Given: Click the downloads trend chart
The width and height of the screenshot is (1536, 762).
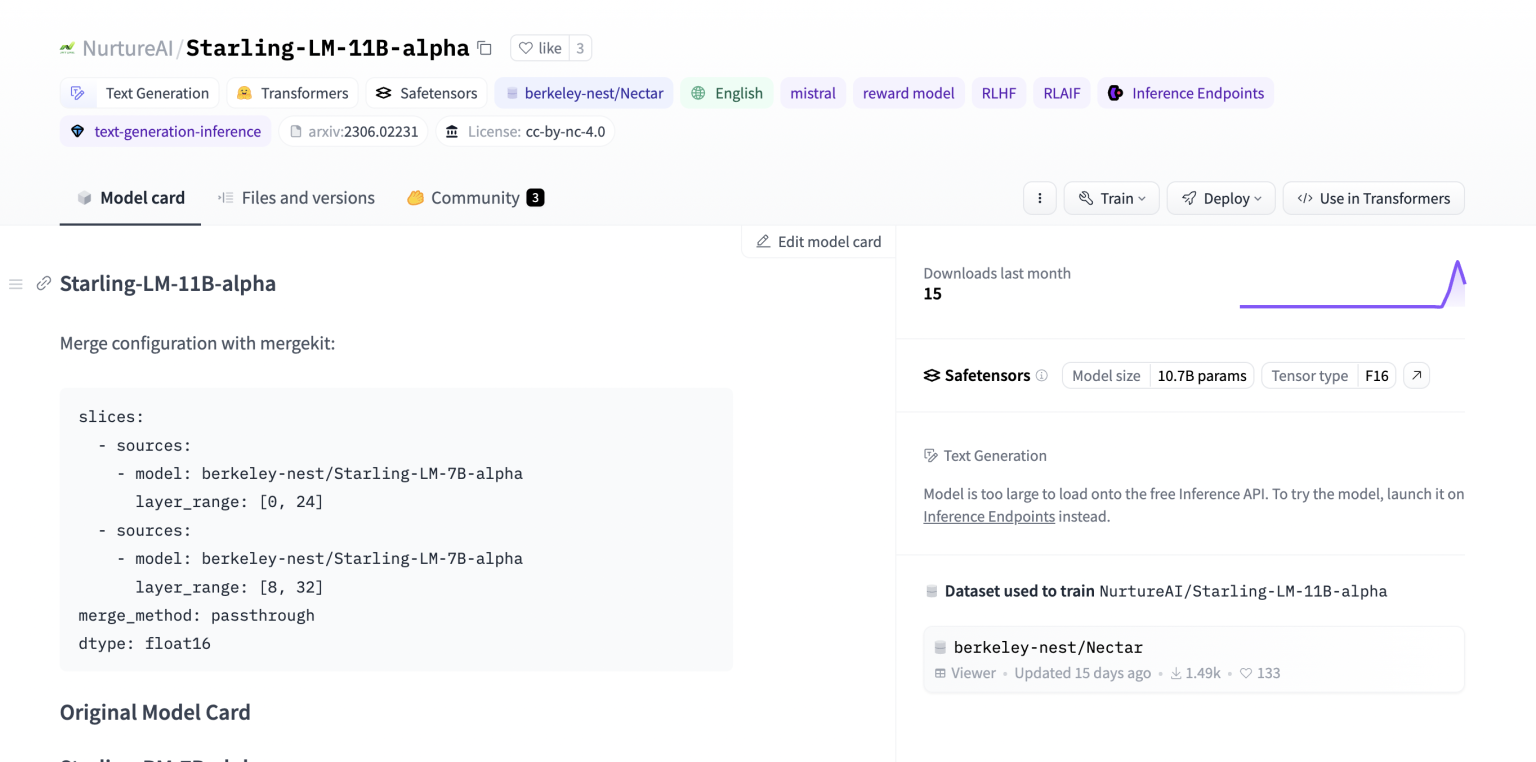Looking at the screenshot, I should pyautogui.click(x=1352, y=289).
